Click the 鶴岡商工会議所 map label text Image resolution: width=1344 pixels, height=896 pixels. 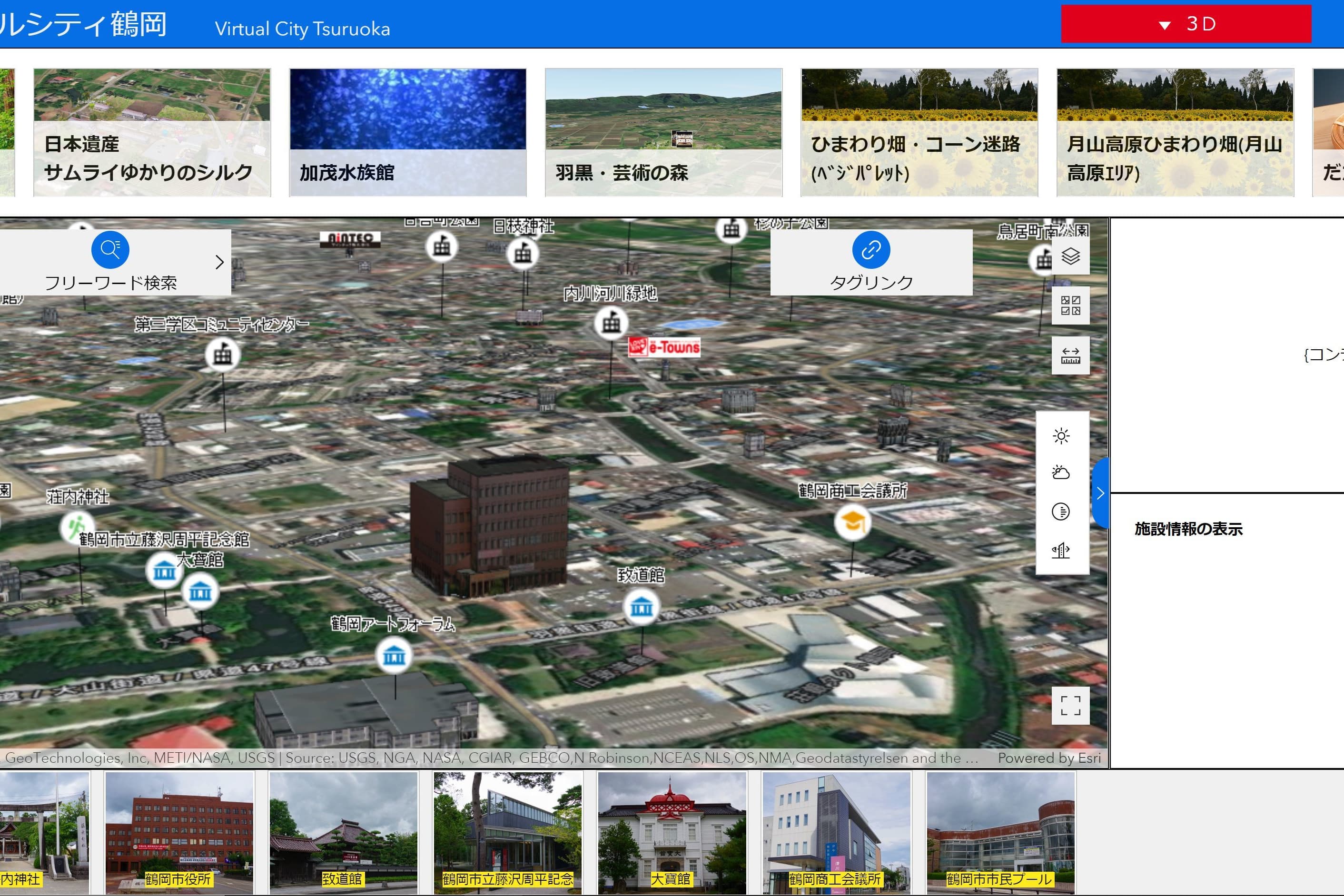852,490
